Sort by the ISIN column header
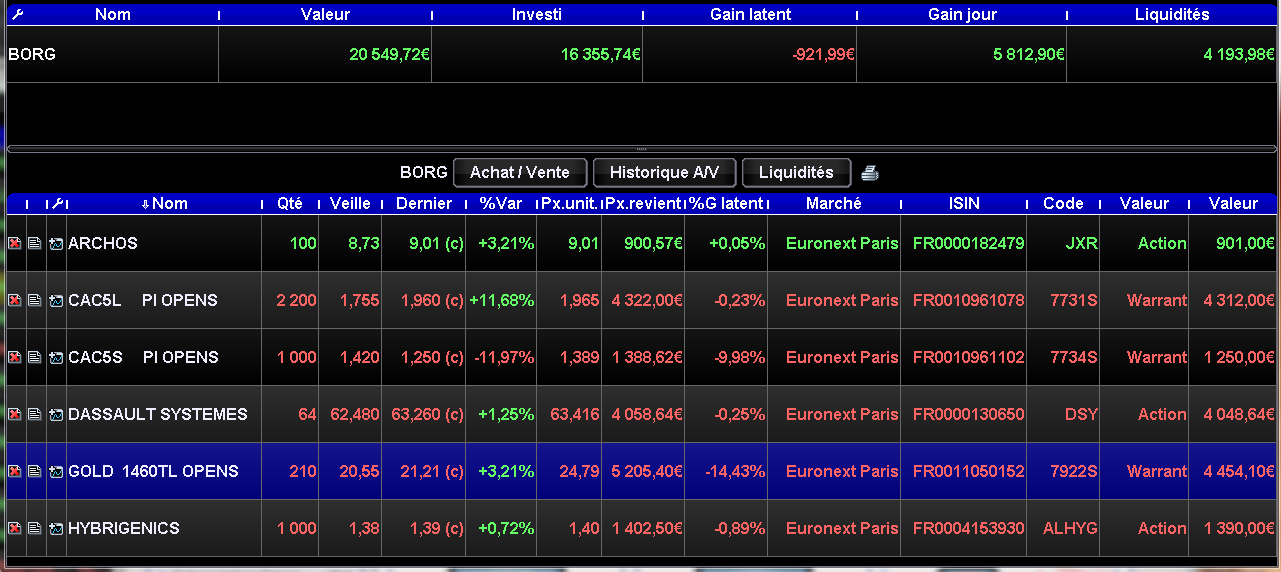 [964, 203]
